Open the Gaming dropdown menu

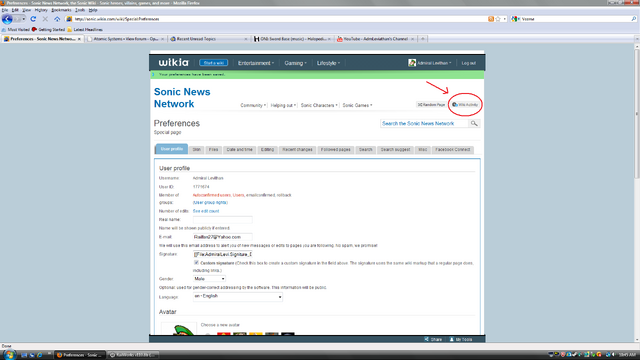click(x=296, y=63)
